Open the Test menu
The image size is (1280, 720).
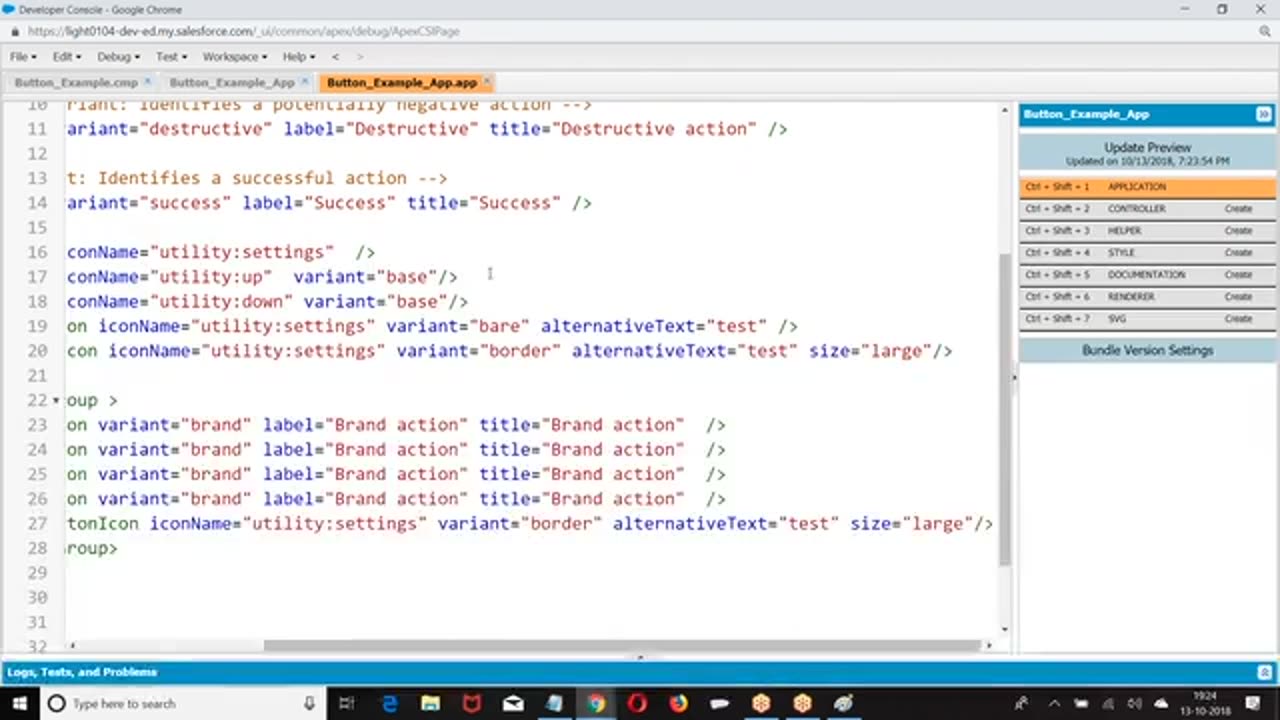pos(171,57)
